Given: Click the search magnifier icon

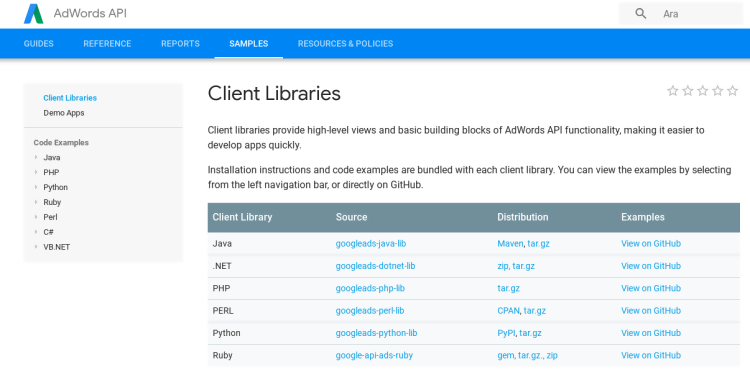Looking at the screenshot, I should tap(640, 13).
